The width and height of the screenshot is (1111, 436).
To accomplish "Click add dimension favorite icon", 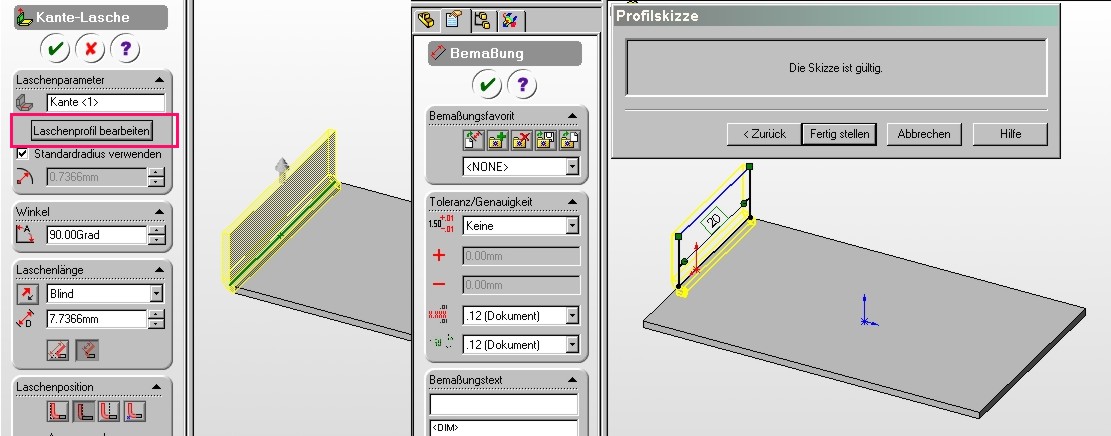I will pyautogui.click(x=497, y=140).
